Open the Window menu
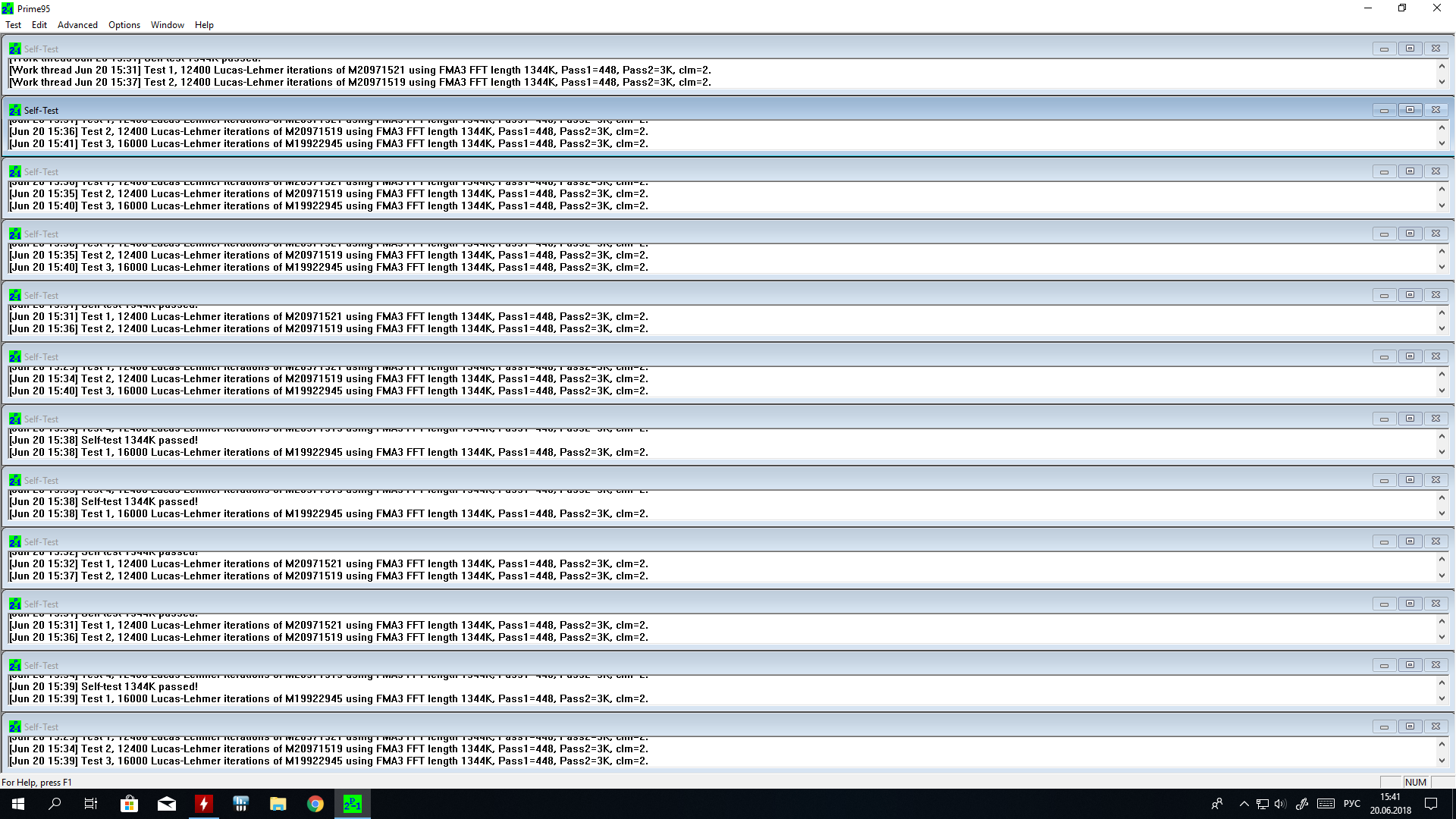Viewport: 1456px width, 819px height. click(167, 25)
